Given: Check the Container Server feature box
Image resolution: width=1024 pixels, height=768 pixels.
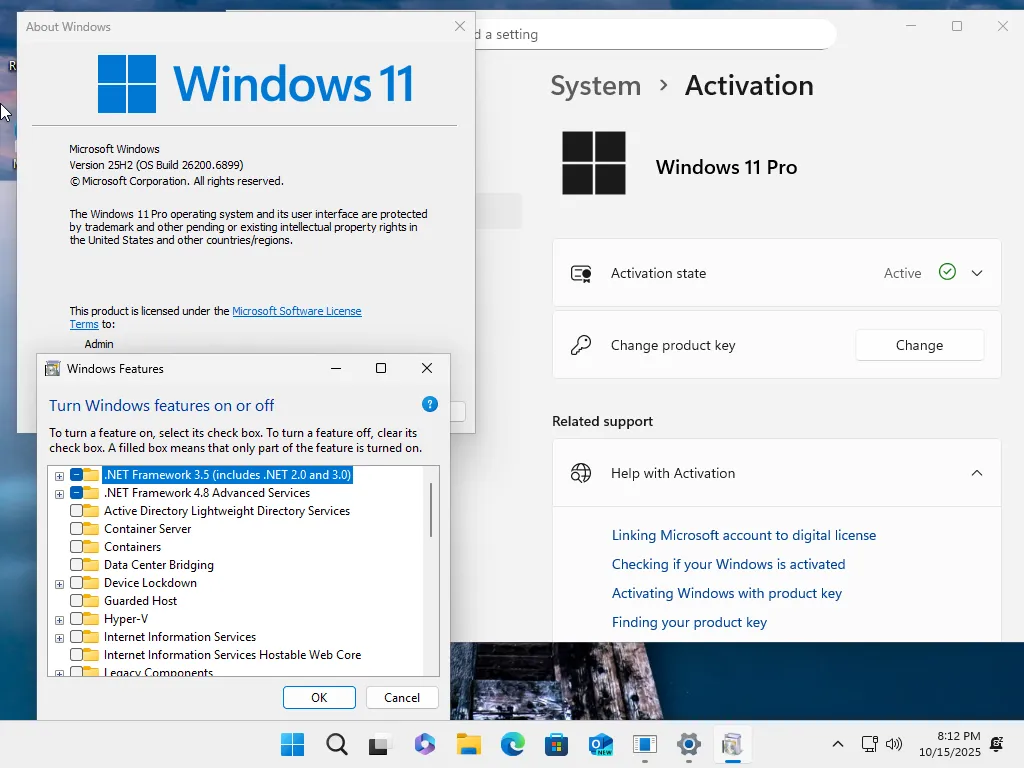Looking at the screenshot, I should 76,528.
